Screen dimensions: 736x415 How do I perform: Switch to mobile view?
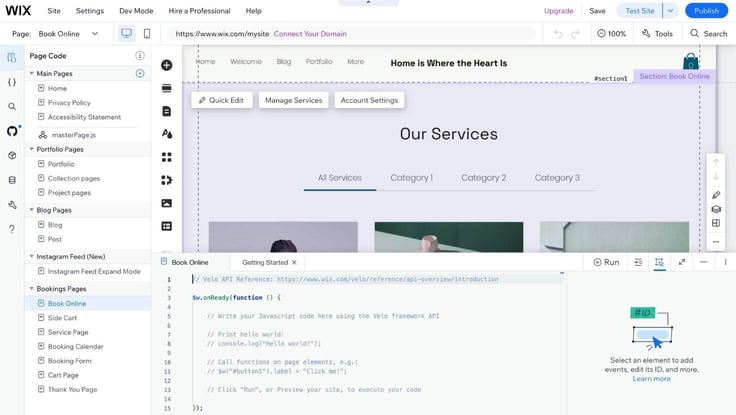click(x=147, y=33)
